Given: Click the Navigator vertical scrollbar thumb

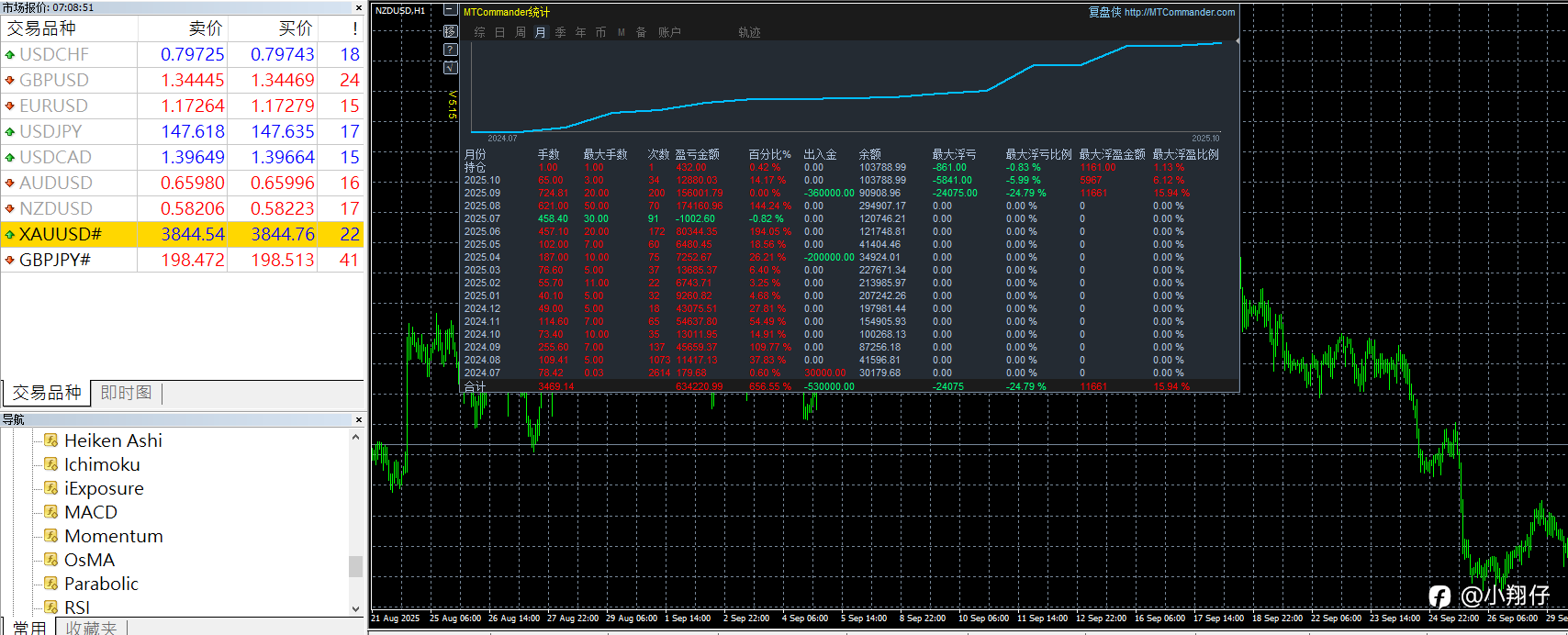Looking at the screenshot, I should (355, 566).
